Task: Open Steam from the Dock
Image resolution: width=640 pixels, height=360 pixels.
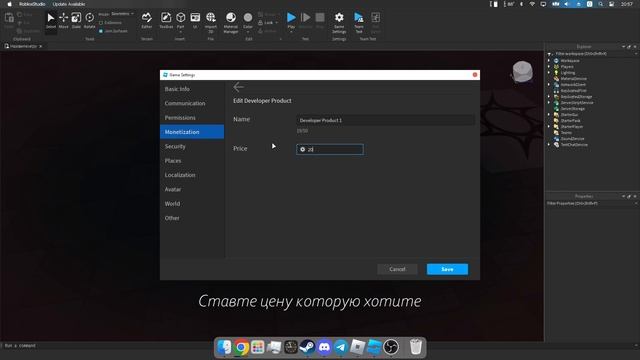Action: click(307, 347)
